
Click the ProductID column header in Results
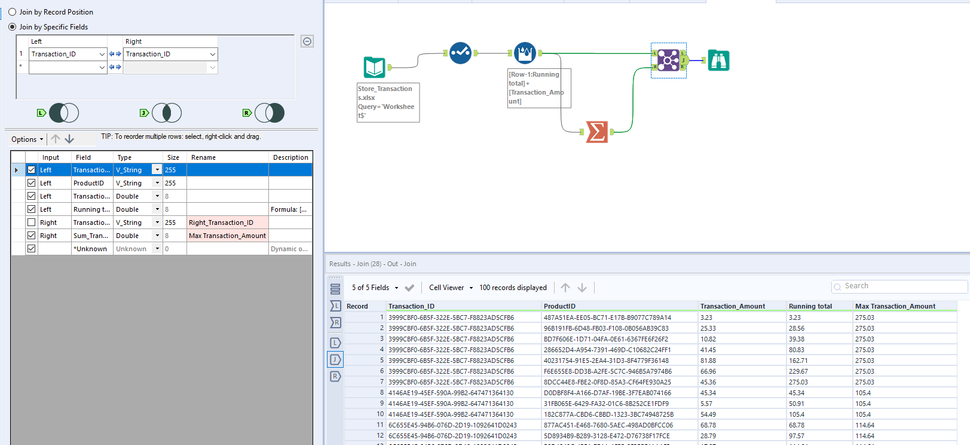[620, 306]
